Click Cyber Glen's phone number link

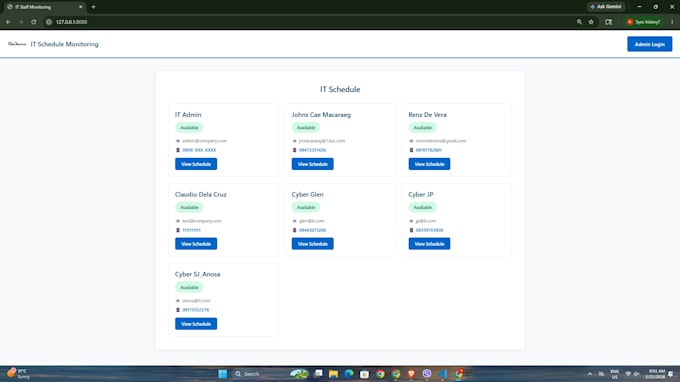tap(312, 230)
